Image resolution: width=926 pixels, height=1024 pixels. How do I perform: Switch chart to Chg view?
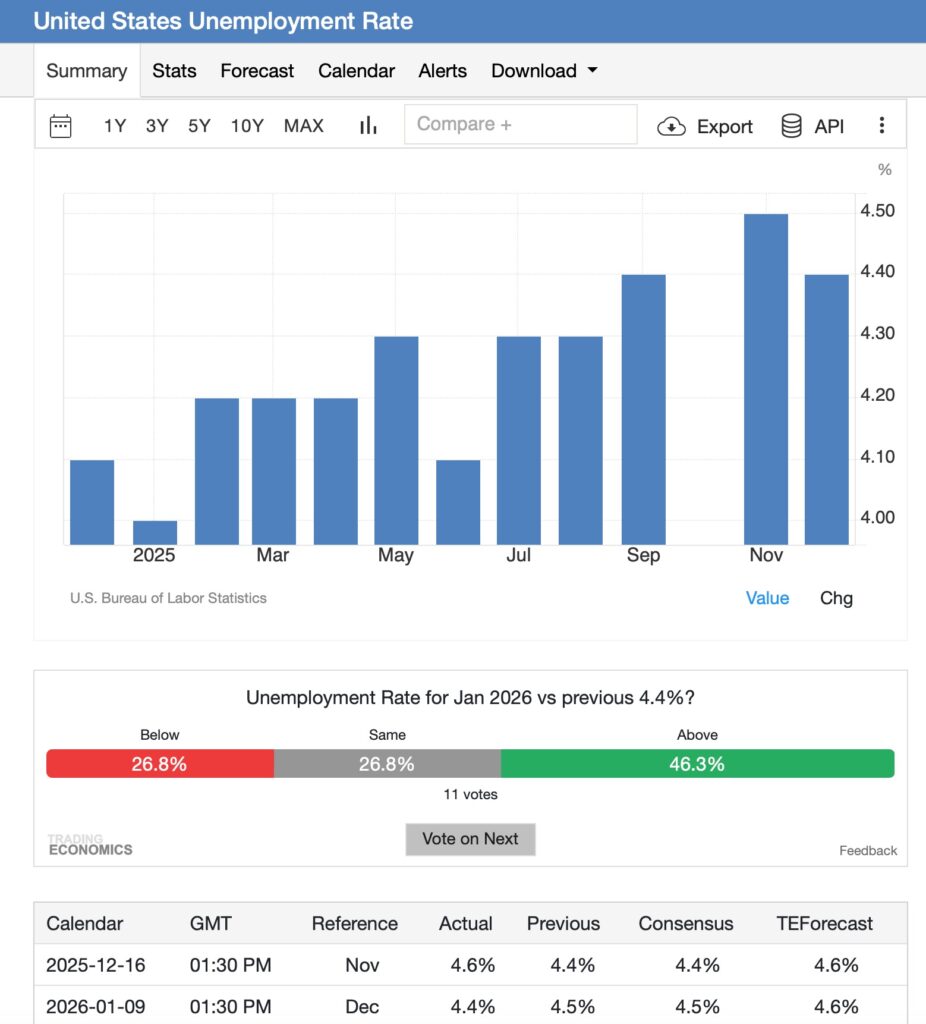tap(836, 598)
